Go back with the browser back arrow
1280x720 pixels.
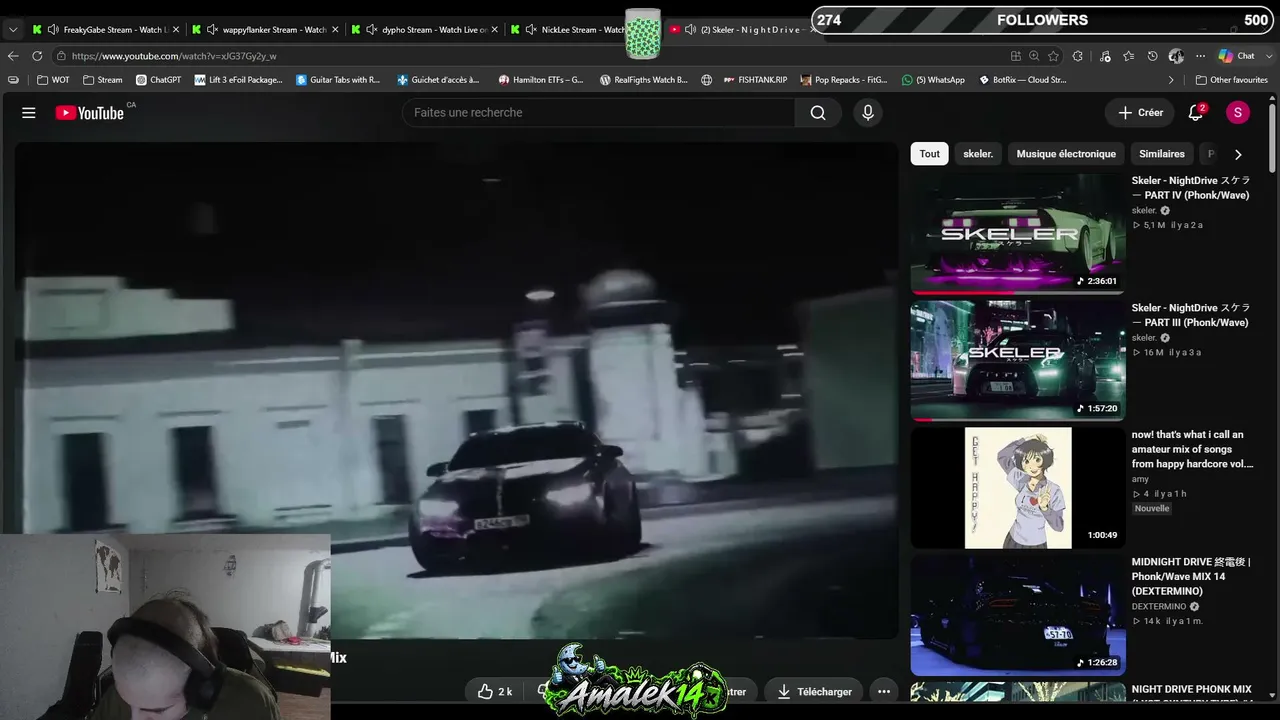pyautogui.click(x=13, y=56)
